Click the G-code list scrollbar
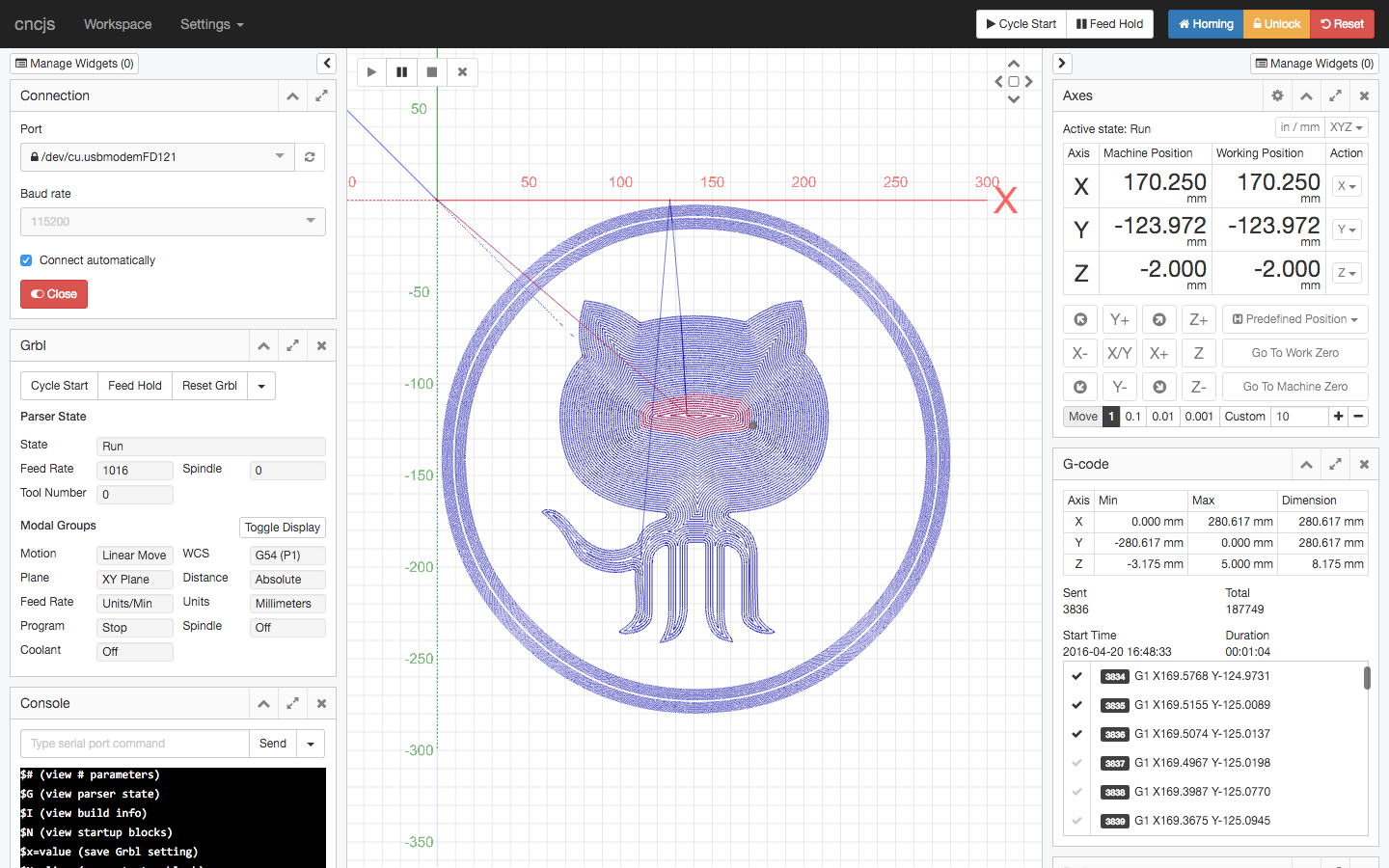 1367,677
